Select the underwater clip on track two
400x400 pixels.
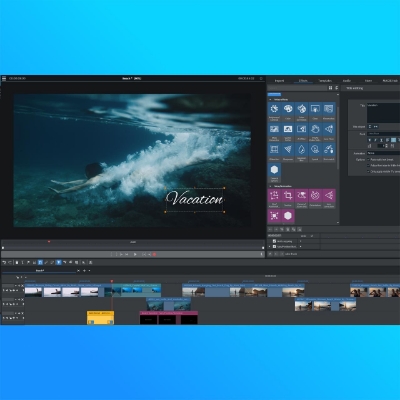[x=169, y=304]
